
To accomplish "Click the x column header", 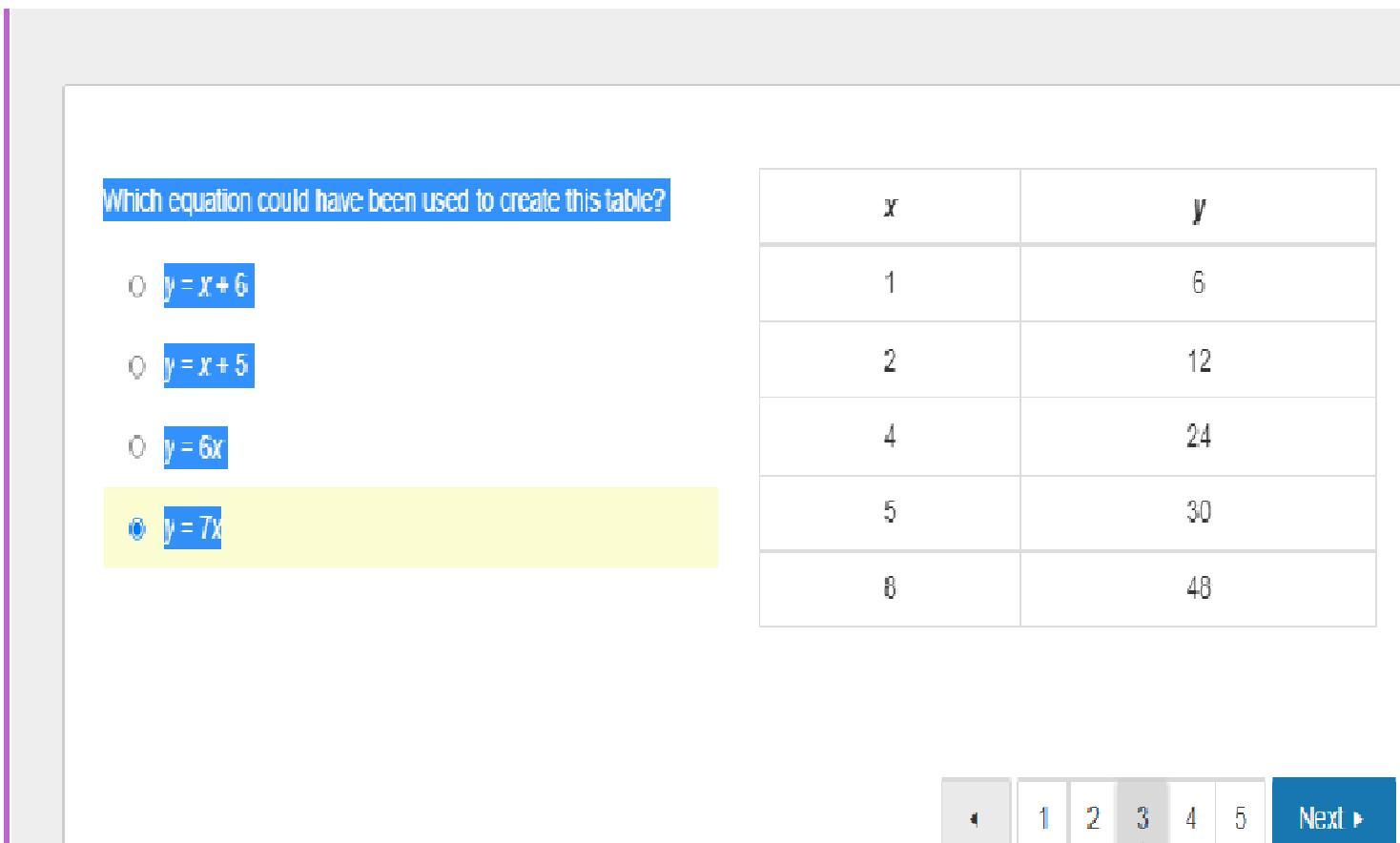I will click(x=890, y=206).
